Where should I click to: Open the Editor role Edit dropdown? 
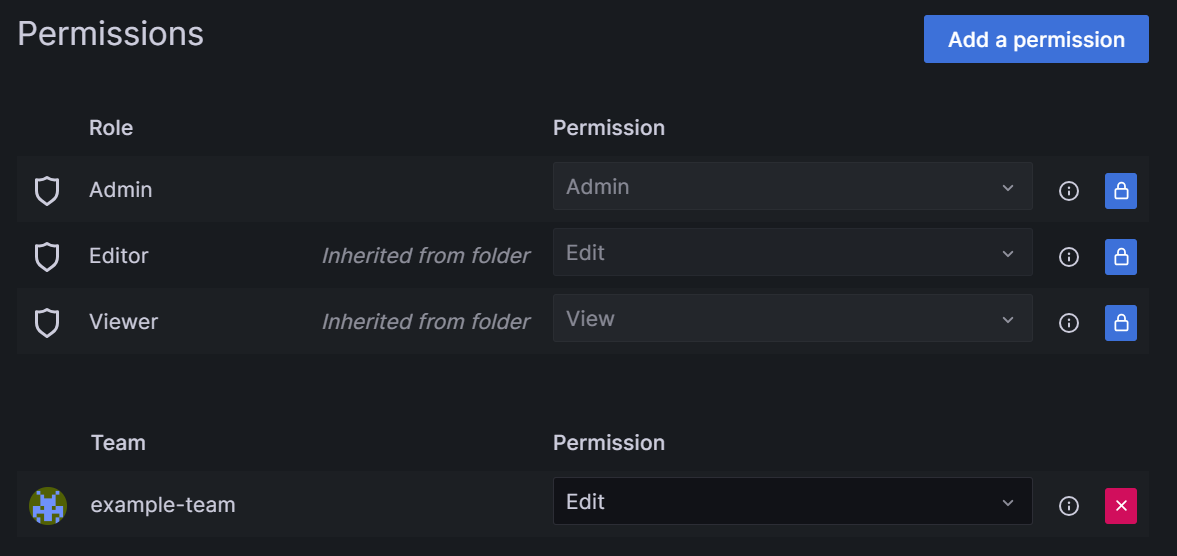pos(792,253)
